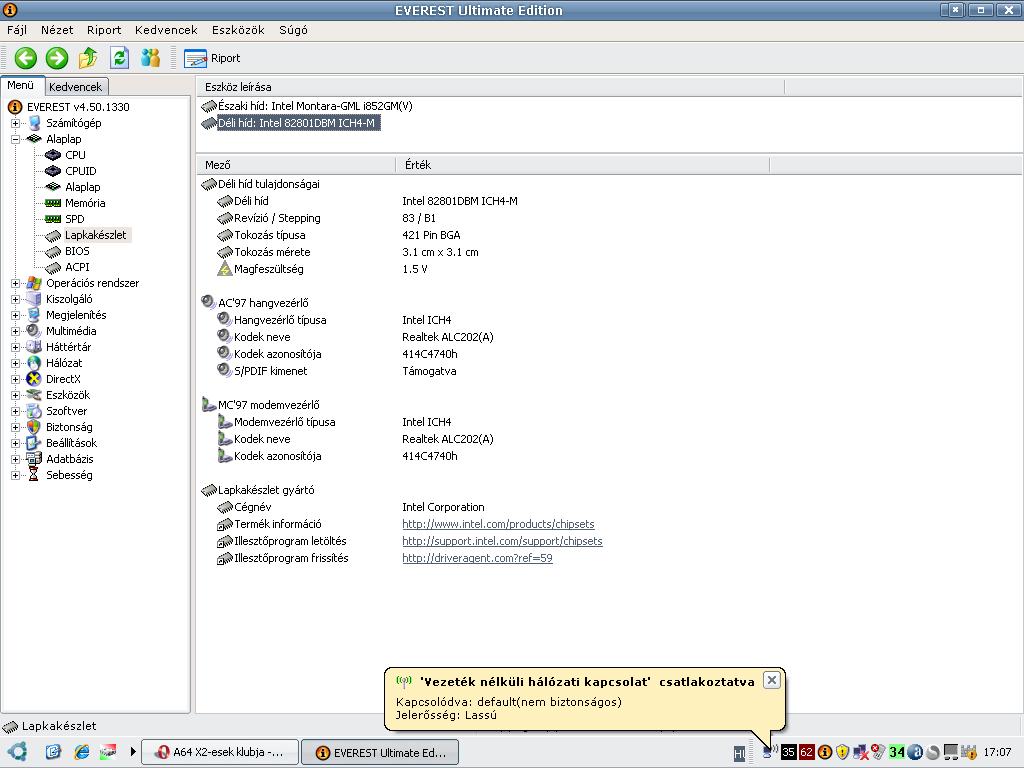Select the SPD tree item

pos(74,219)
